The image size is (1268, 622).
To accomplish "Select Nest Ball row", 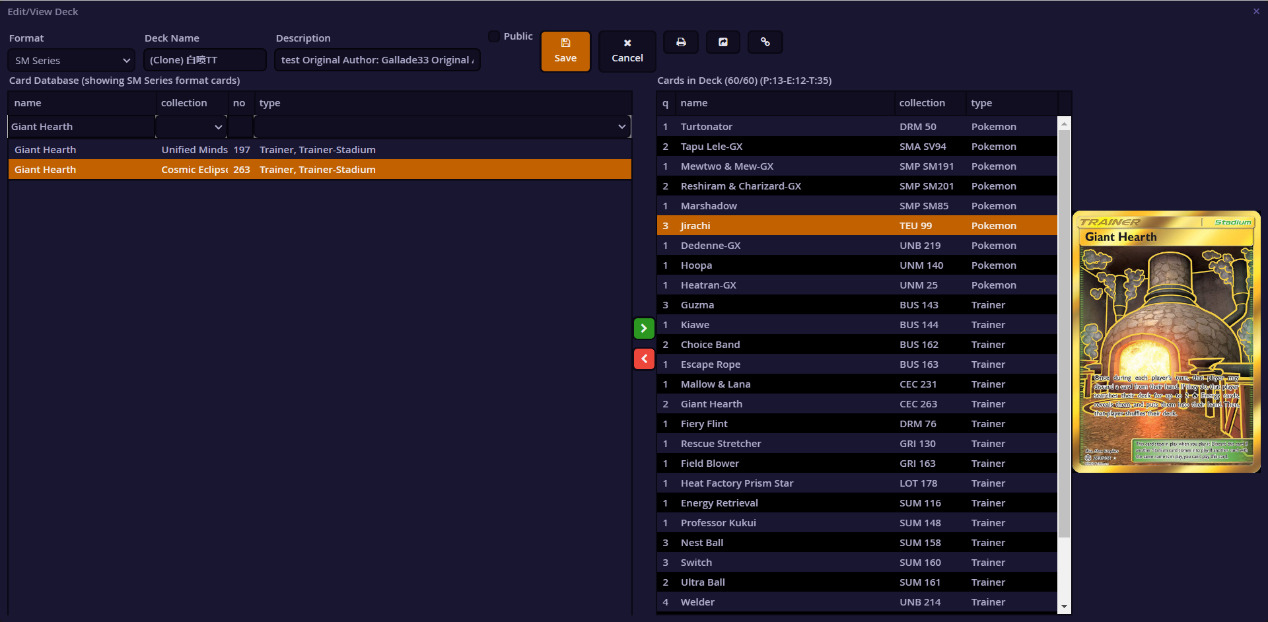I will pyautogui.click(x=857, y=542).
